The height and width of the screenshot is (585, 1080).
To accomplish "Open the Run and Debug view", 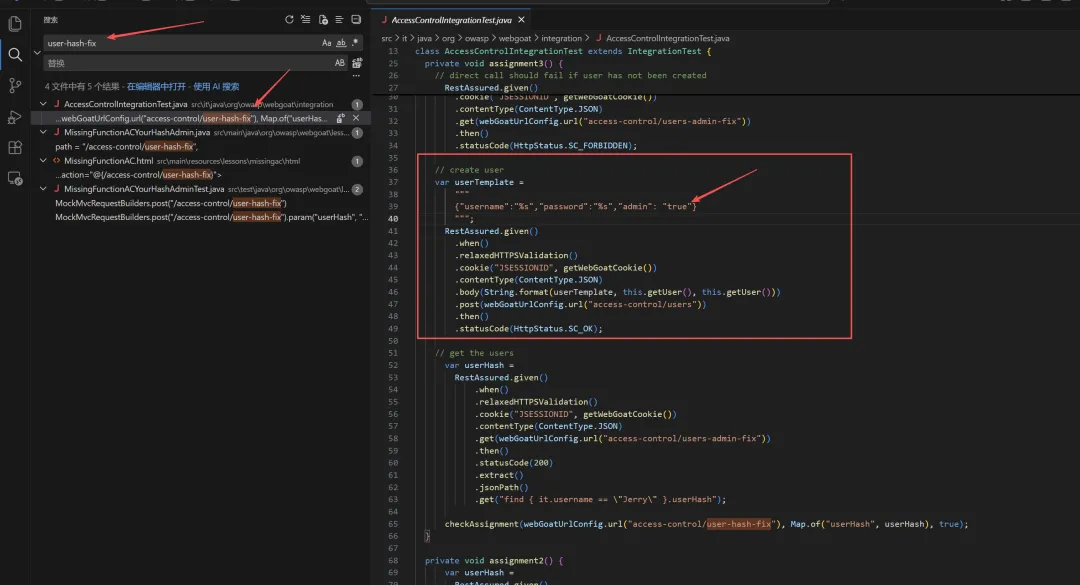I will [x=14, y=117].
